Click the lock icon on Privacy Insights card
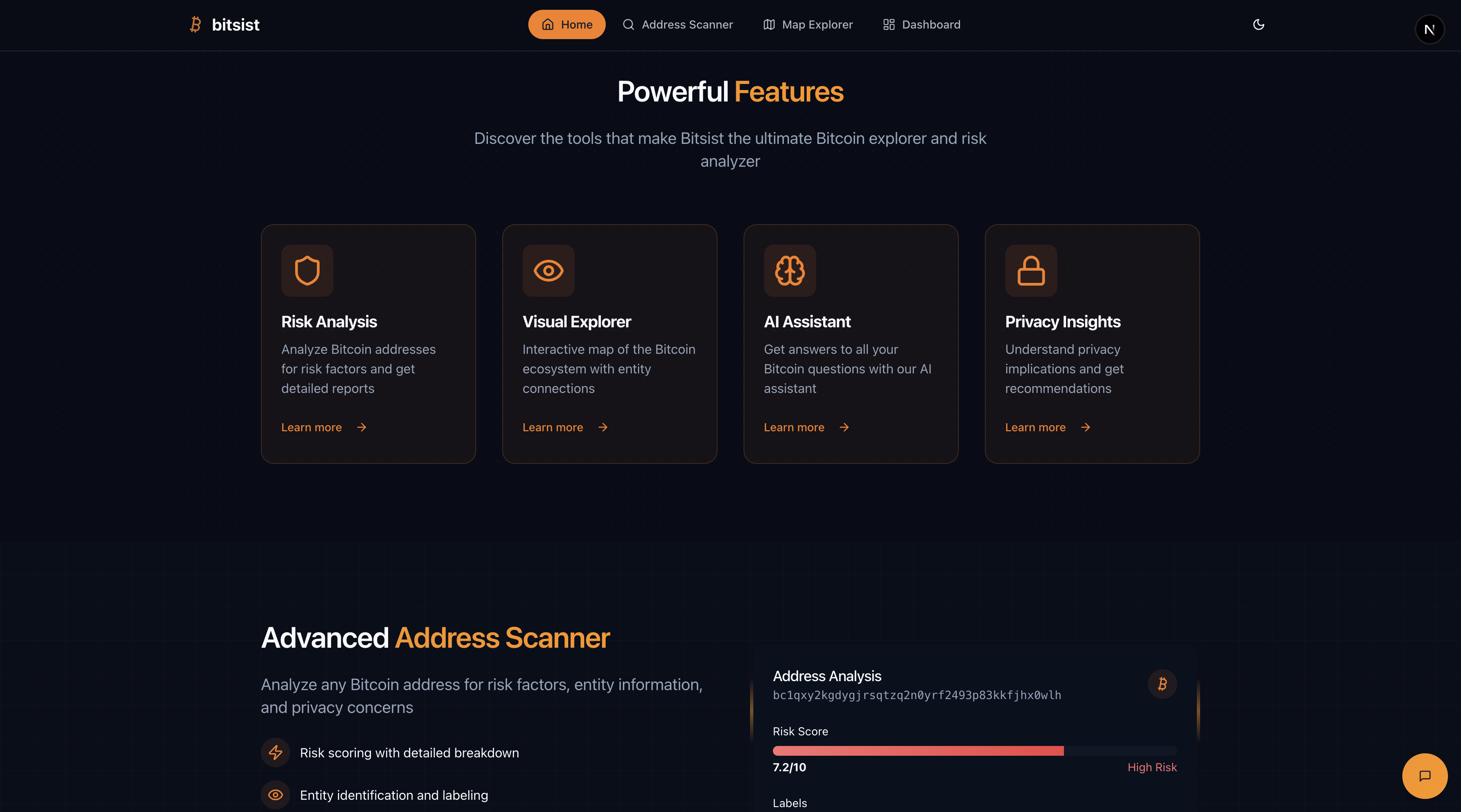This screenshot has width=1461, height=812. point(1031,271)
